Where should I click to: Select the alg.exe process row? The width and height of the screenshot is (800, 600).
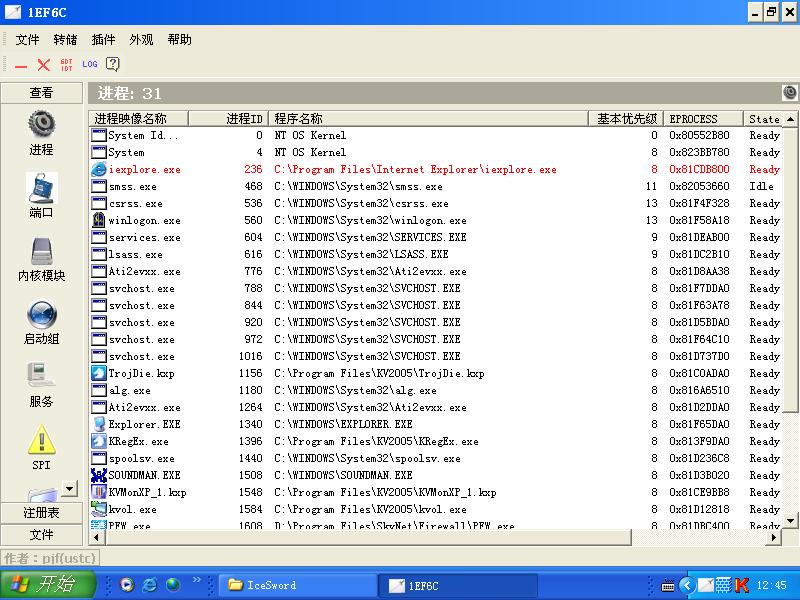436,390
